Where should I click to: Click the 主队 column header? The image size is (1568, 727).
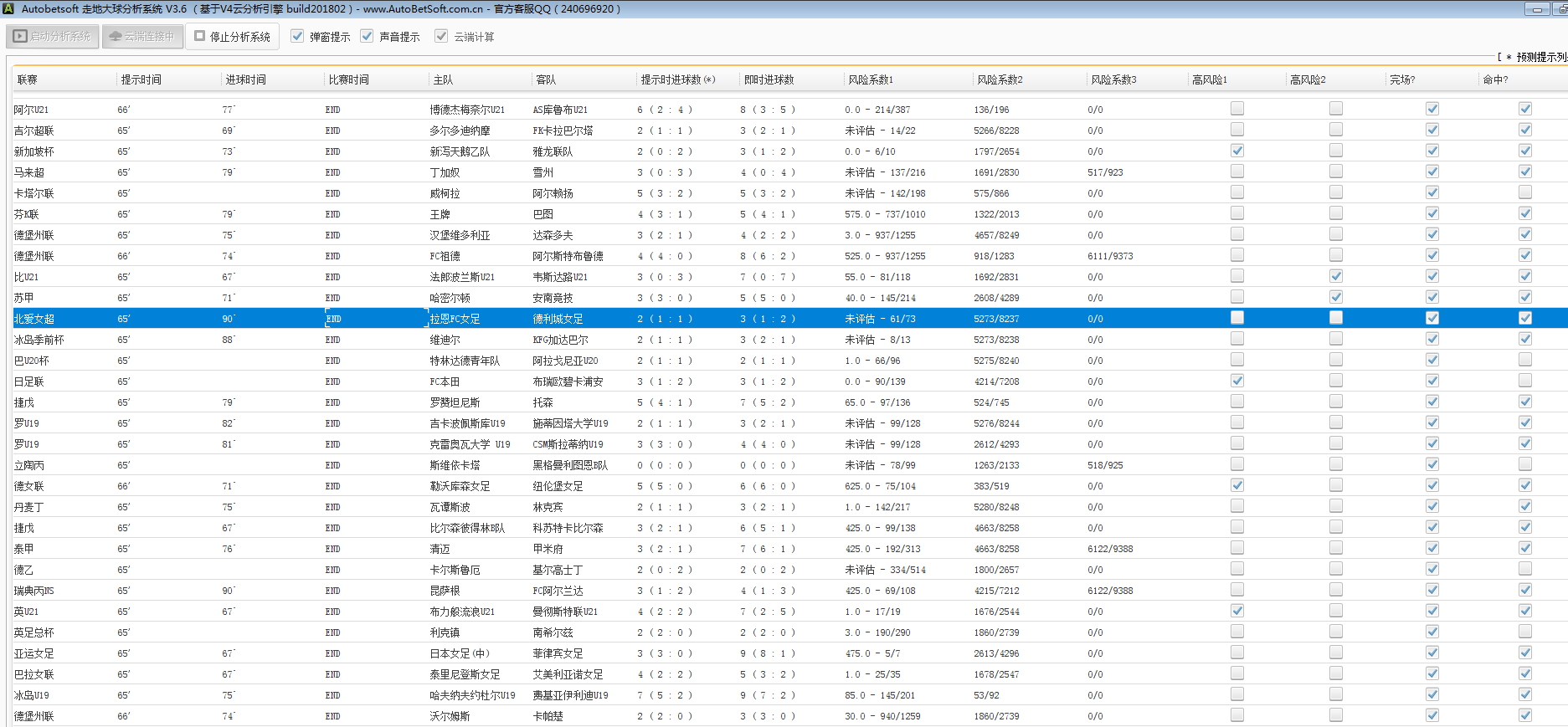point(443,79)
